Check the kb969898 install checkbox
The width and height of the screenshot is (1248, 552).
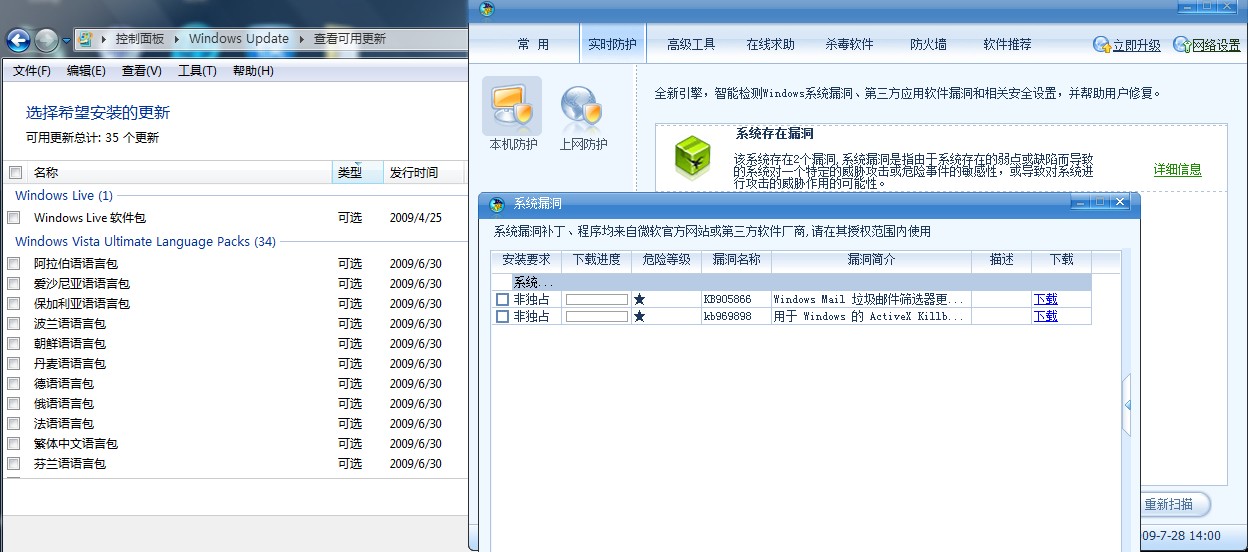point(502,316)
